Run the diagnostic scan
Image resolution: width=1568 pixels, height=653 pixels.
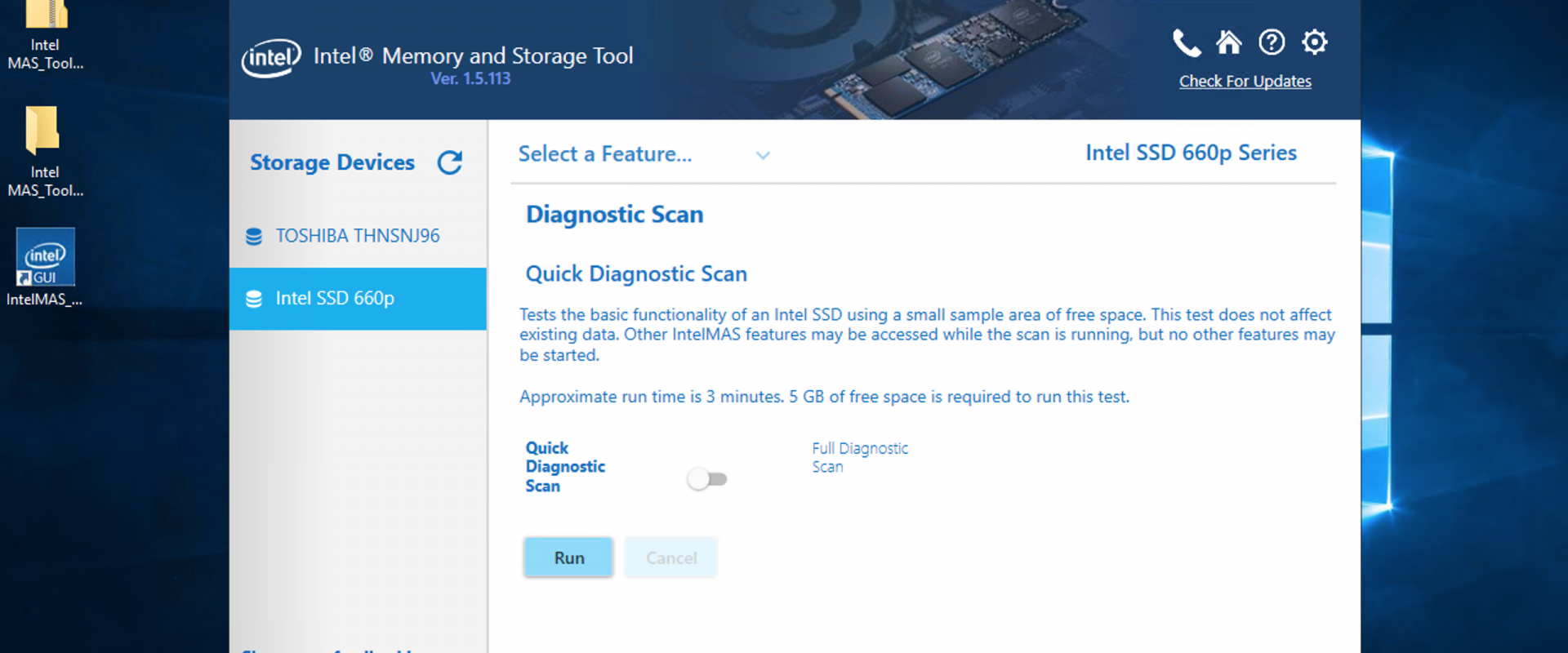[568, 557]
